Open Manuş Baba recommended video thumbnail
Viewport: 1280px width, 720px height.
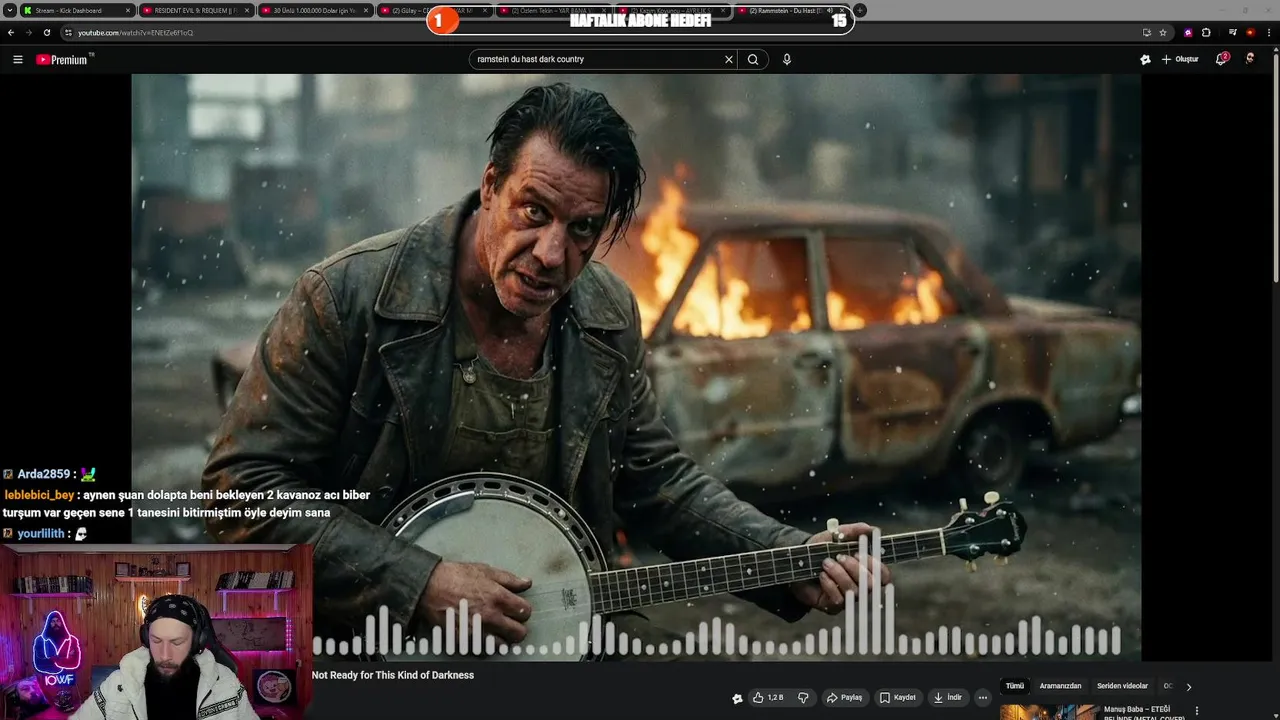point(1048,712)
